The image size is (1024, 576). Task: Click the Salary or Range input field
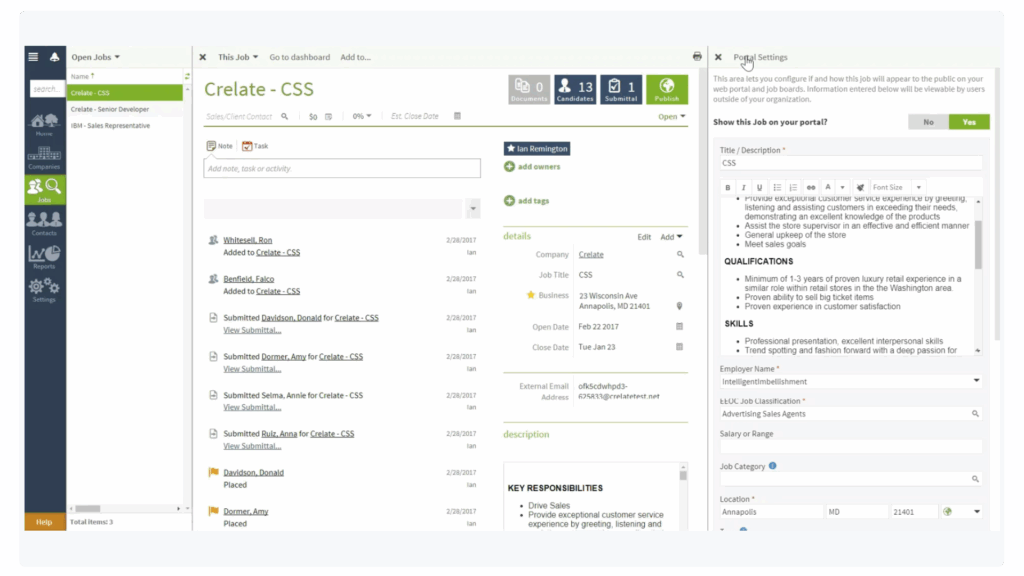point(850,447)
